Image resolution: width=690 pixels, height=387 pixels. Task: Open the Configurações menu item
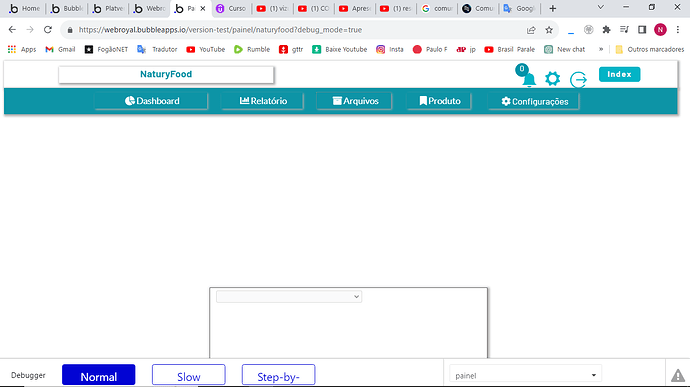(534, 101)
